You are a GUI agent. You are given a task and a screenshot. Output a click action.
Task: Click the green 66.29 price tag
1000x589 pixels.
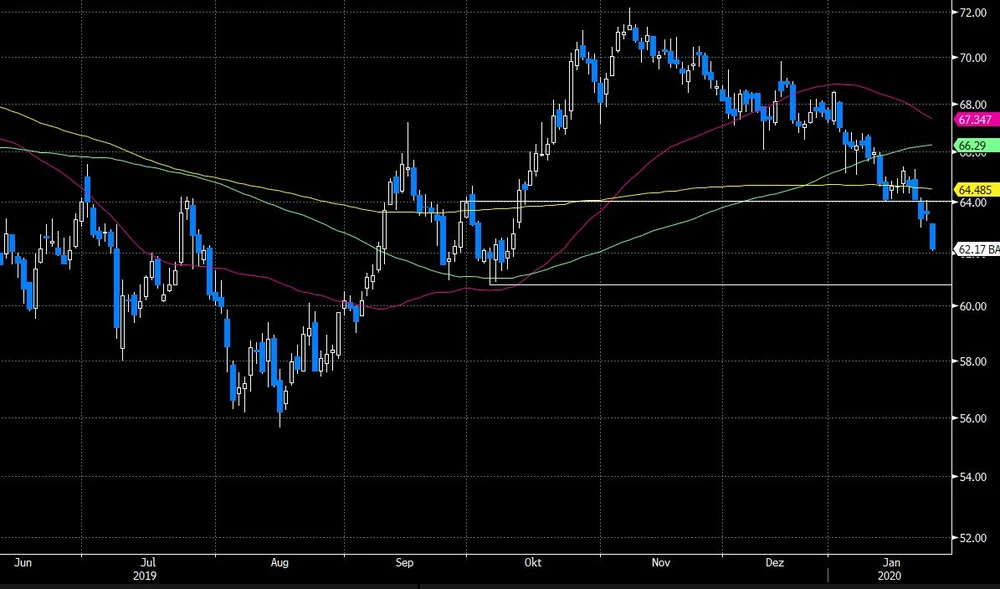pyautogui.click(x=973, y=146)
